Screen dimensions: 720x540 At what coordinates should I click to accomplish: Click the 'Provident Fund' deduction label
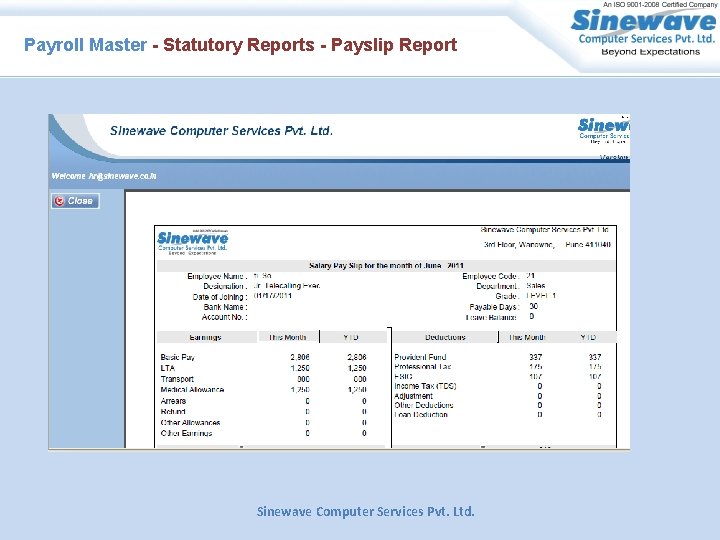tap(420, 357)
